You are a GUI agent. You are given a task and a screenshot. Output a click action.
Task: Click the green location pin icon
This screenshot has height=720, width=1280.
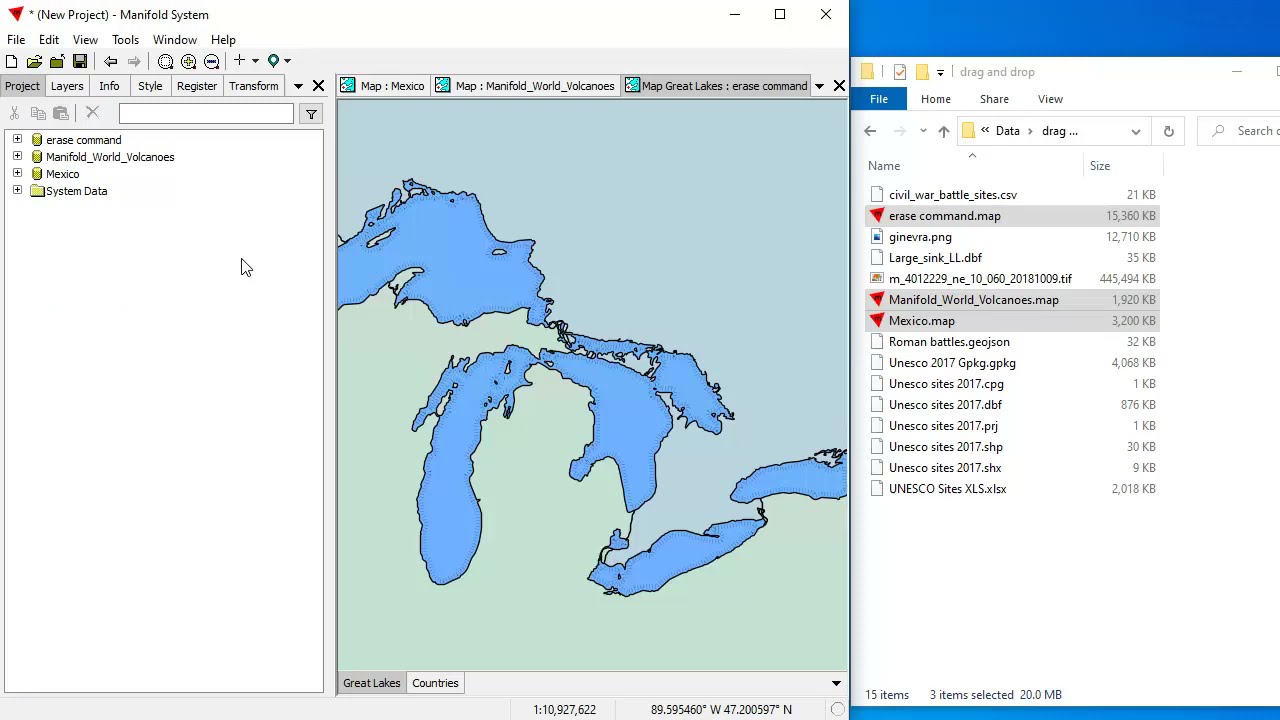tap(273, 62)
